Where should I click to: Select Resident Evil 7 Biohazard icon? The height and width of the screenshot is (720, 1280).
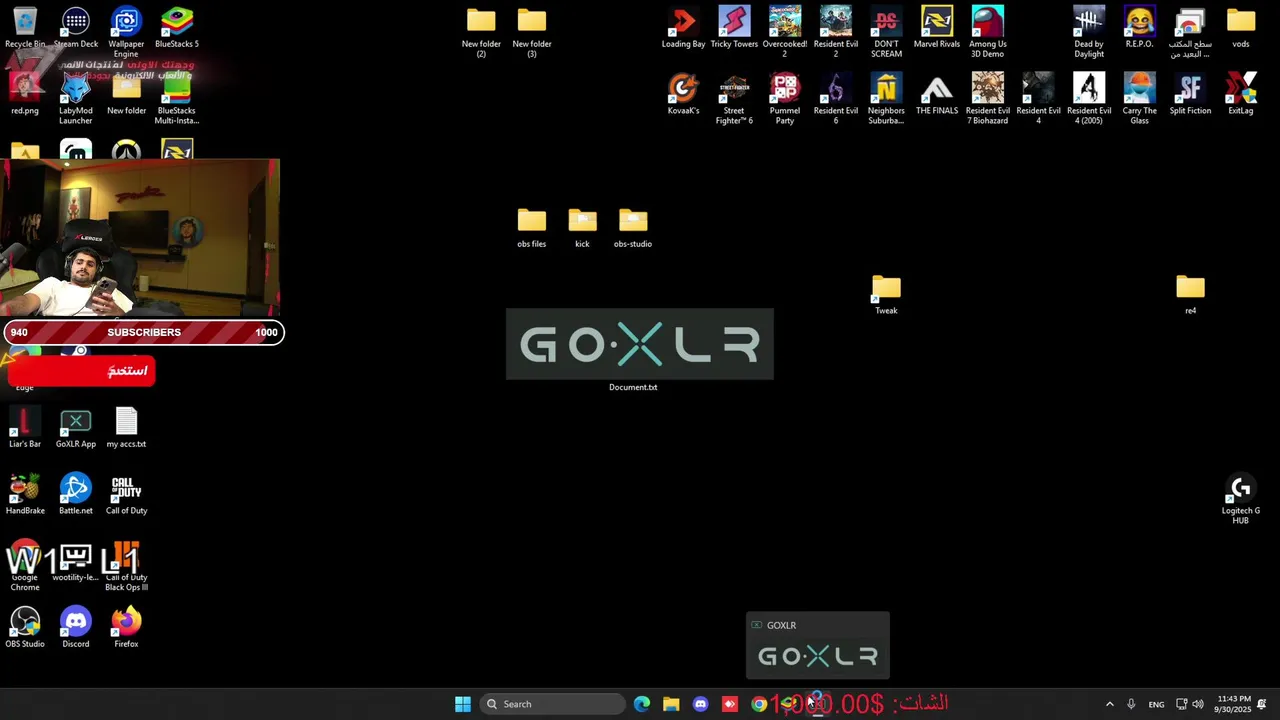pyautogui.click(x=988, y=100)
